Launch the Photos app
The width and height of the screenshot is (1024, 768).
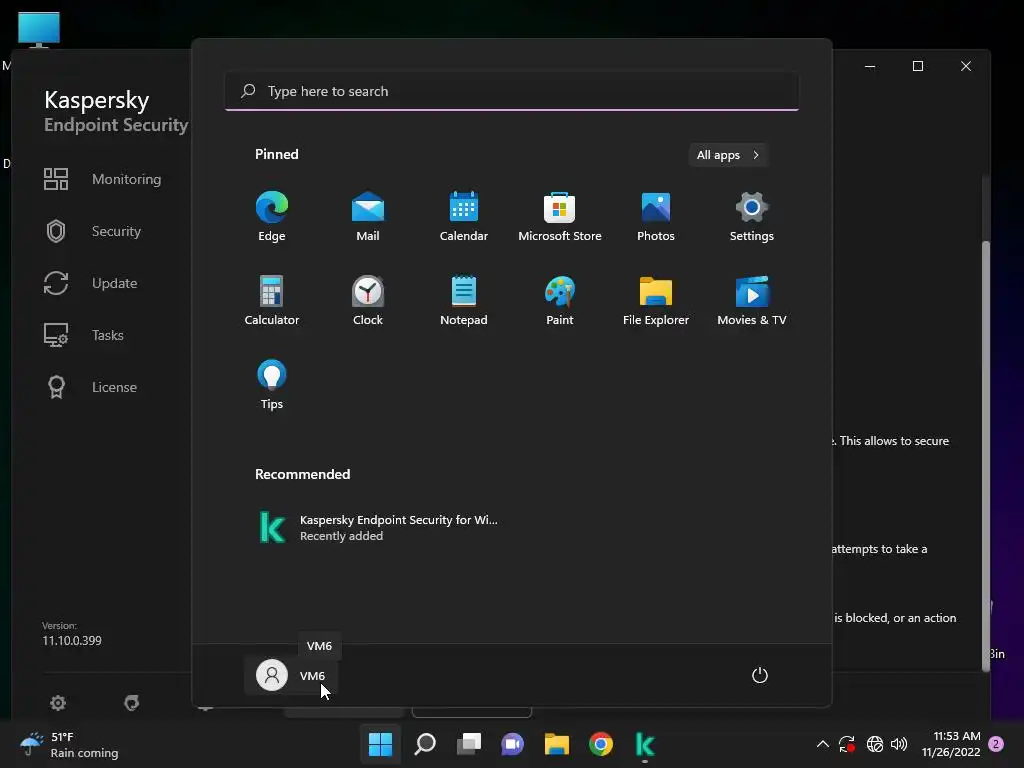(656, 217)
